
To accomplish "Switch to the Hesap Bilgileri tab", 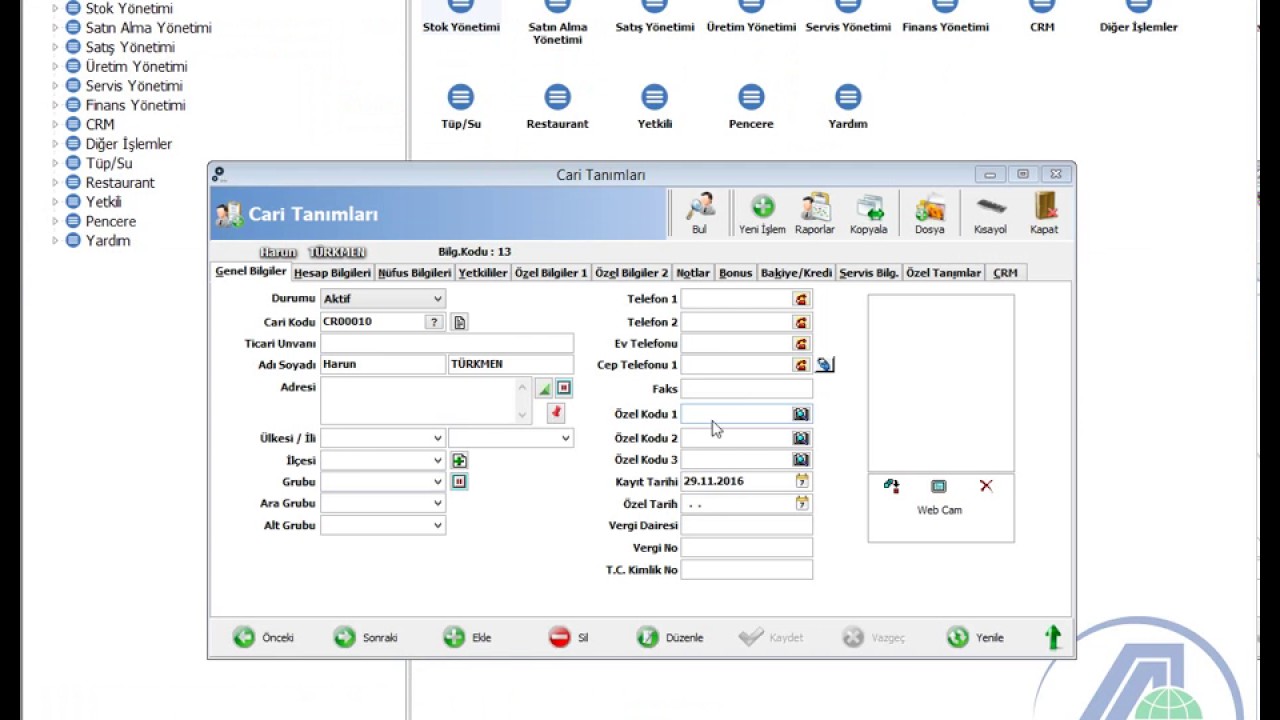I will click(x=332, y=273).
